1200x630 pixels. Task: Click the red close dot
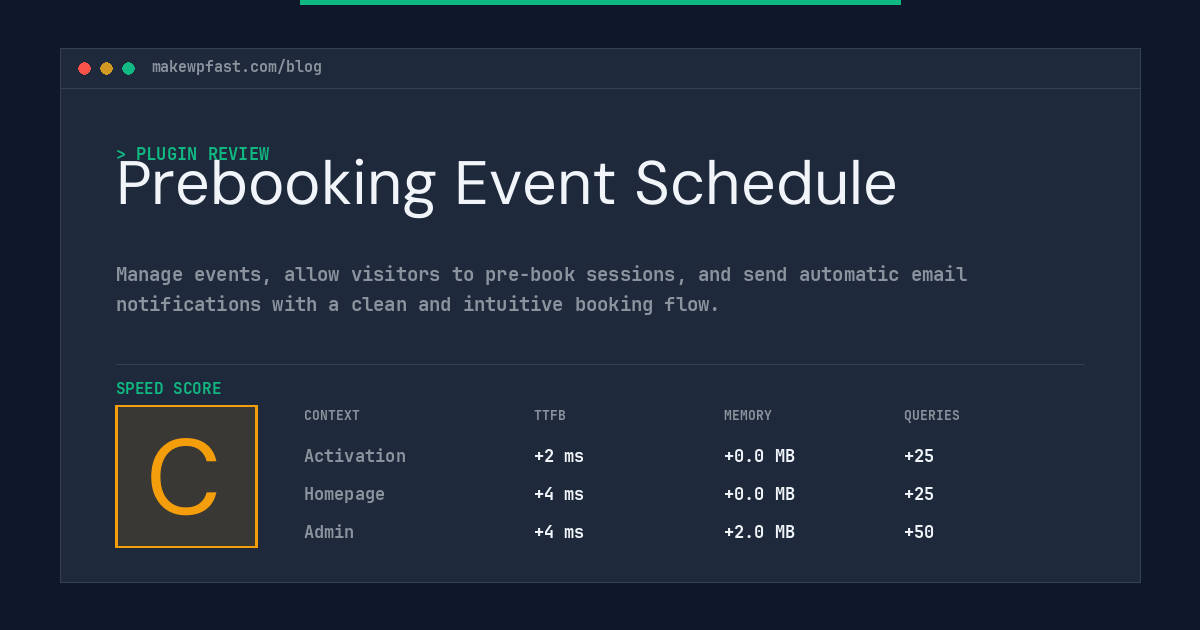point(84,68)
